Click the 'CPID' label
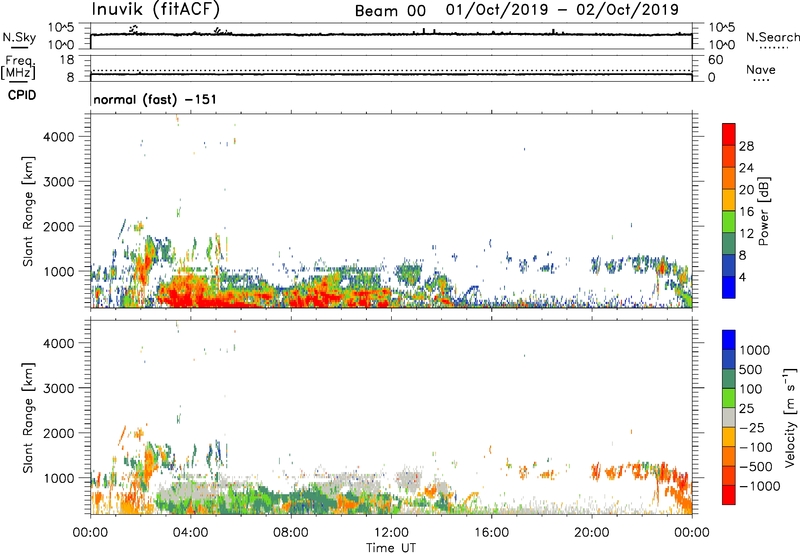The image size is (800, 554). click(x=22, y=95)
